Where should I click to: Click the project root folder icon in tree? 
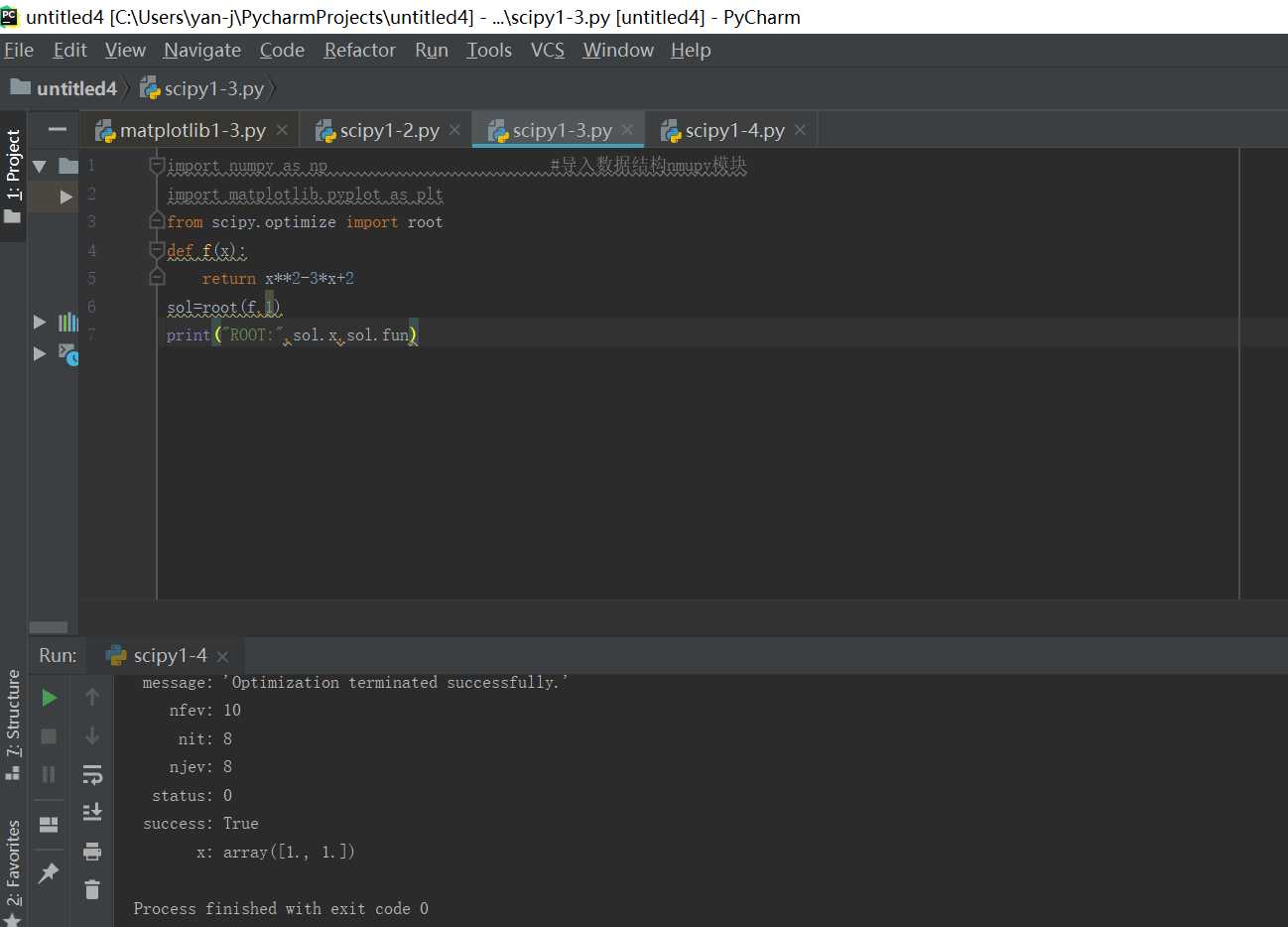click(x=67, y=166)
